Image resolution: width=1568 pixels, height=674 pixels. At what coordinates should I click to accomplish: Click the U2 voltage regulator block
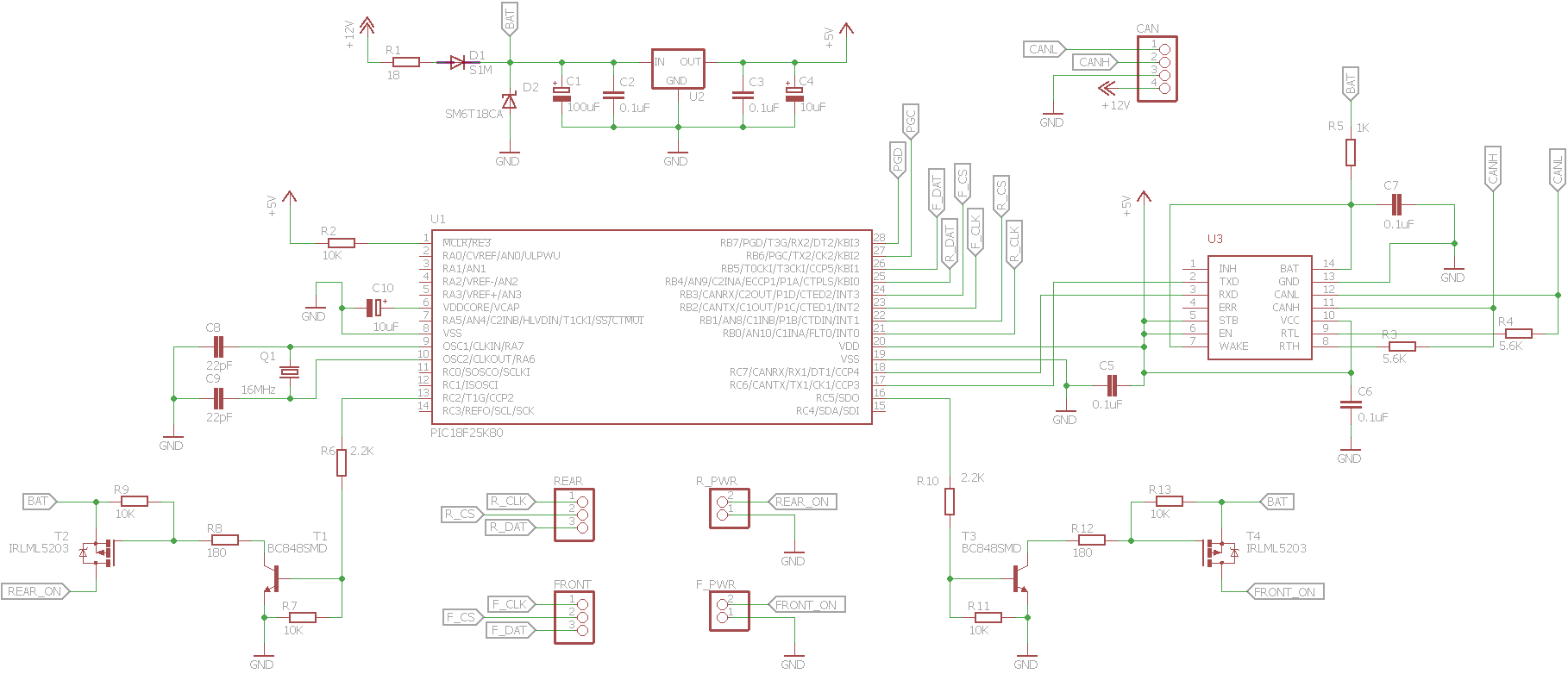click(678, 69)
